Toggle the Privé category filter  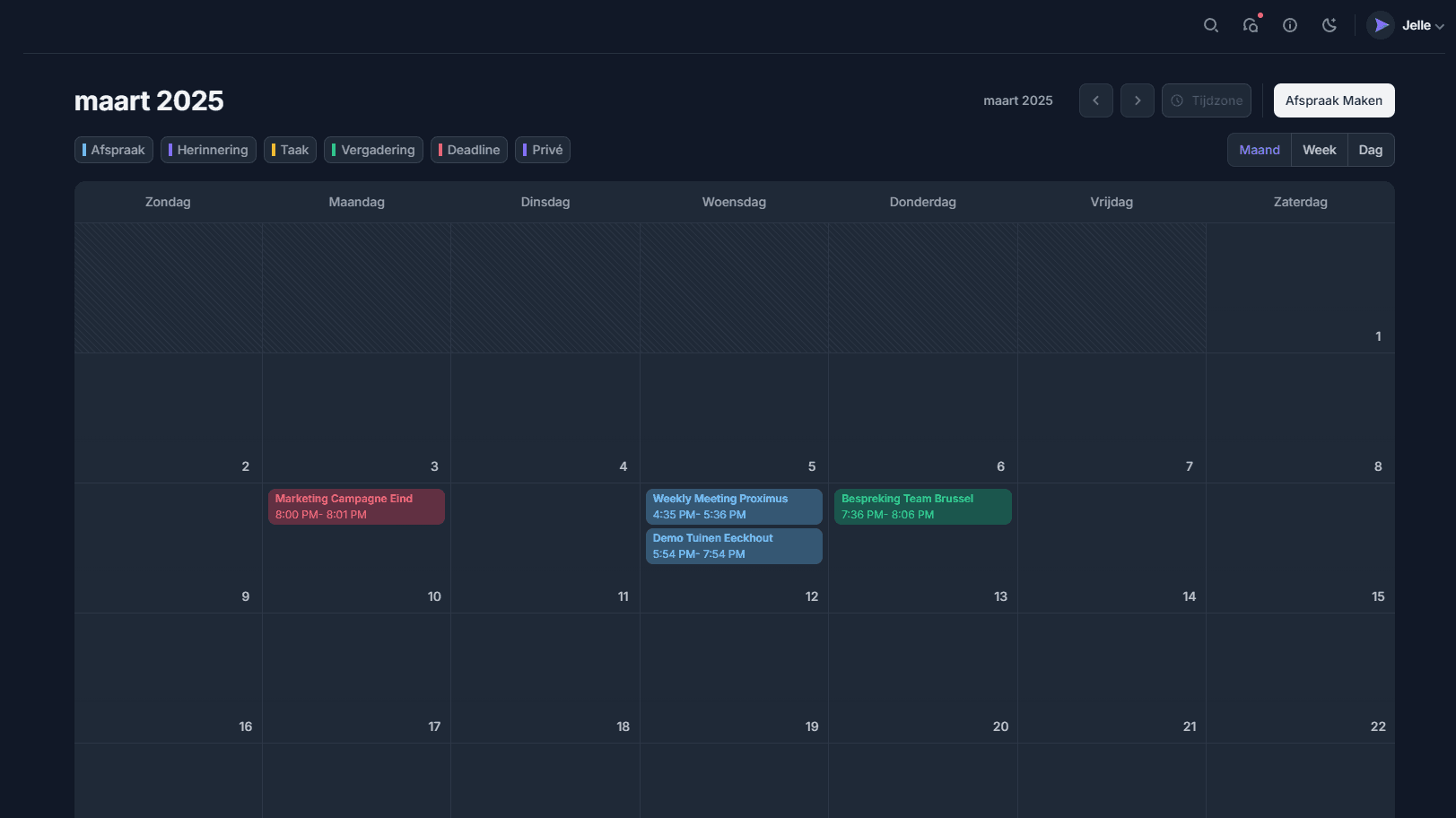coord(543,150)
